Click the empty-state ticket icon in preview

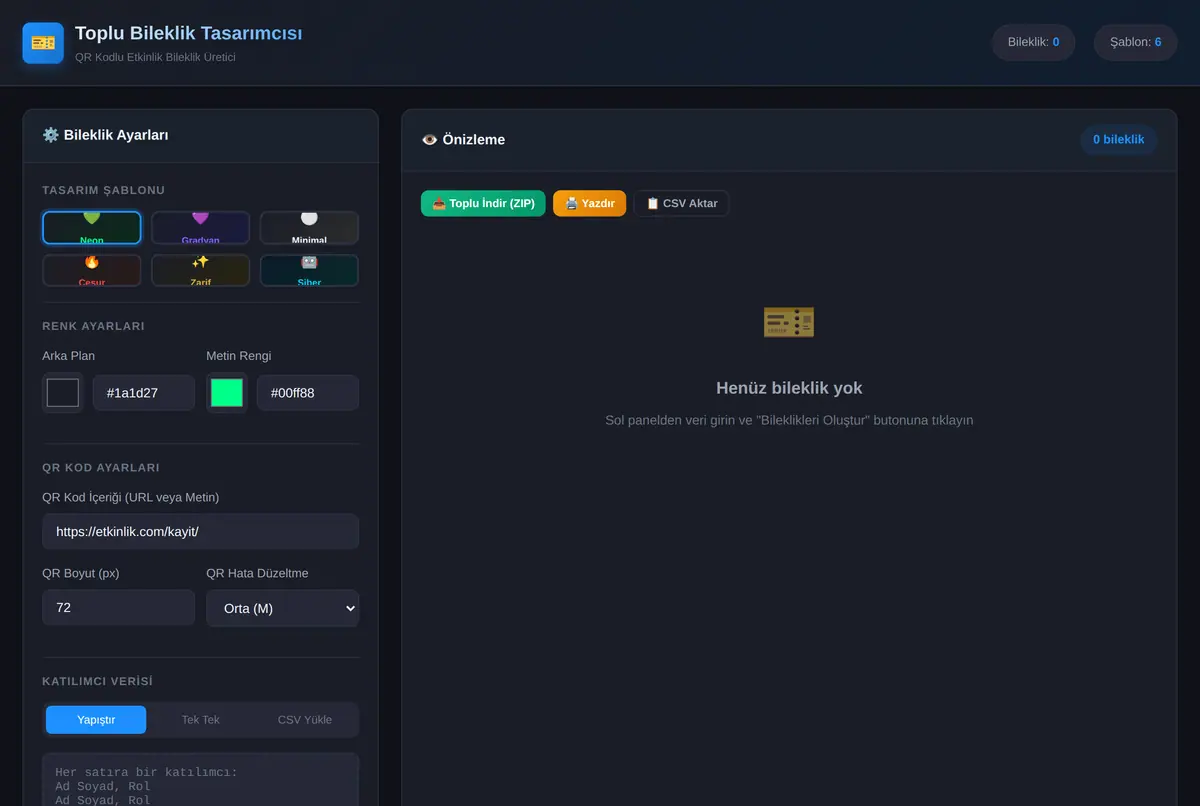coord(789,322)
